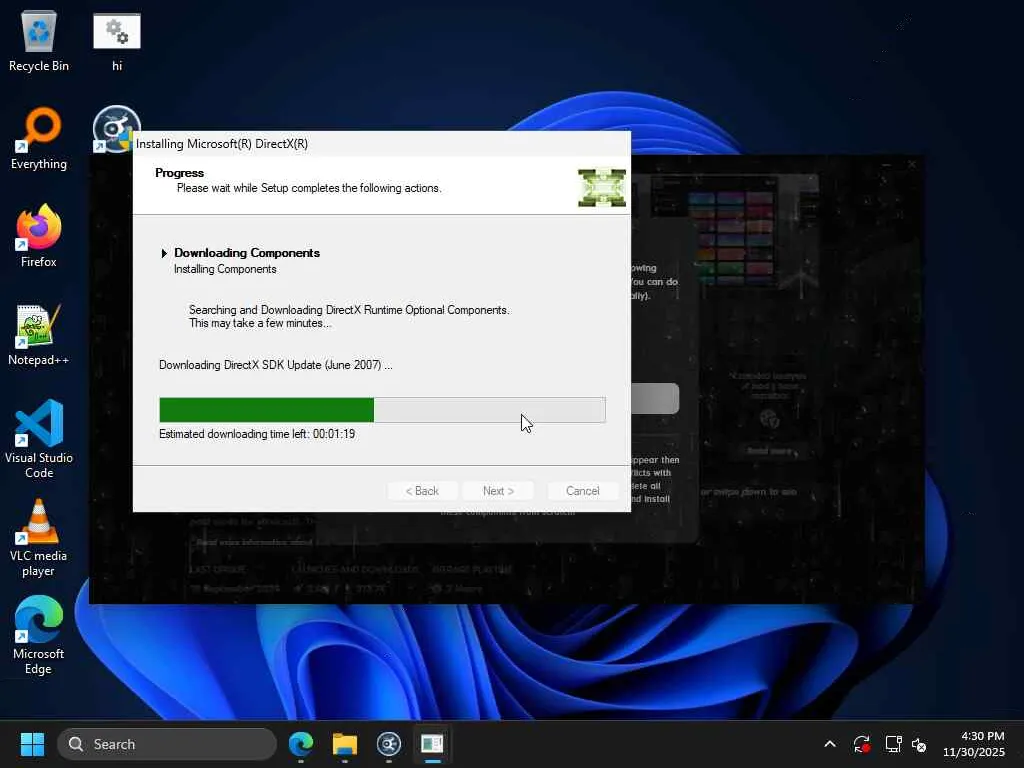Screen dimensions: 1024x768
Task: Click the desktop shortcut icon behind the DirectX dialog
Action: click(114, 128)
